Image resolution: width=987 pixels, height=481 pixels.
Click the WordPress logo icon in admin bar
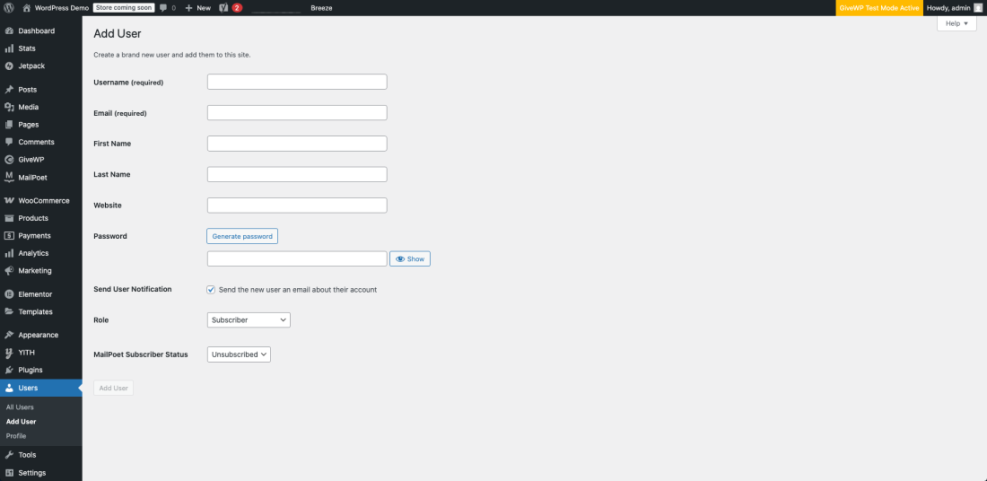pyautogui.click(x=9, y=8)
